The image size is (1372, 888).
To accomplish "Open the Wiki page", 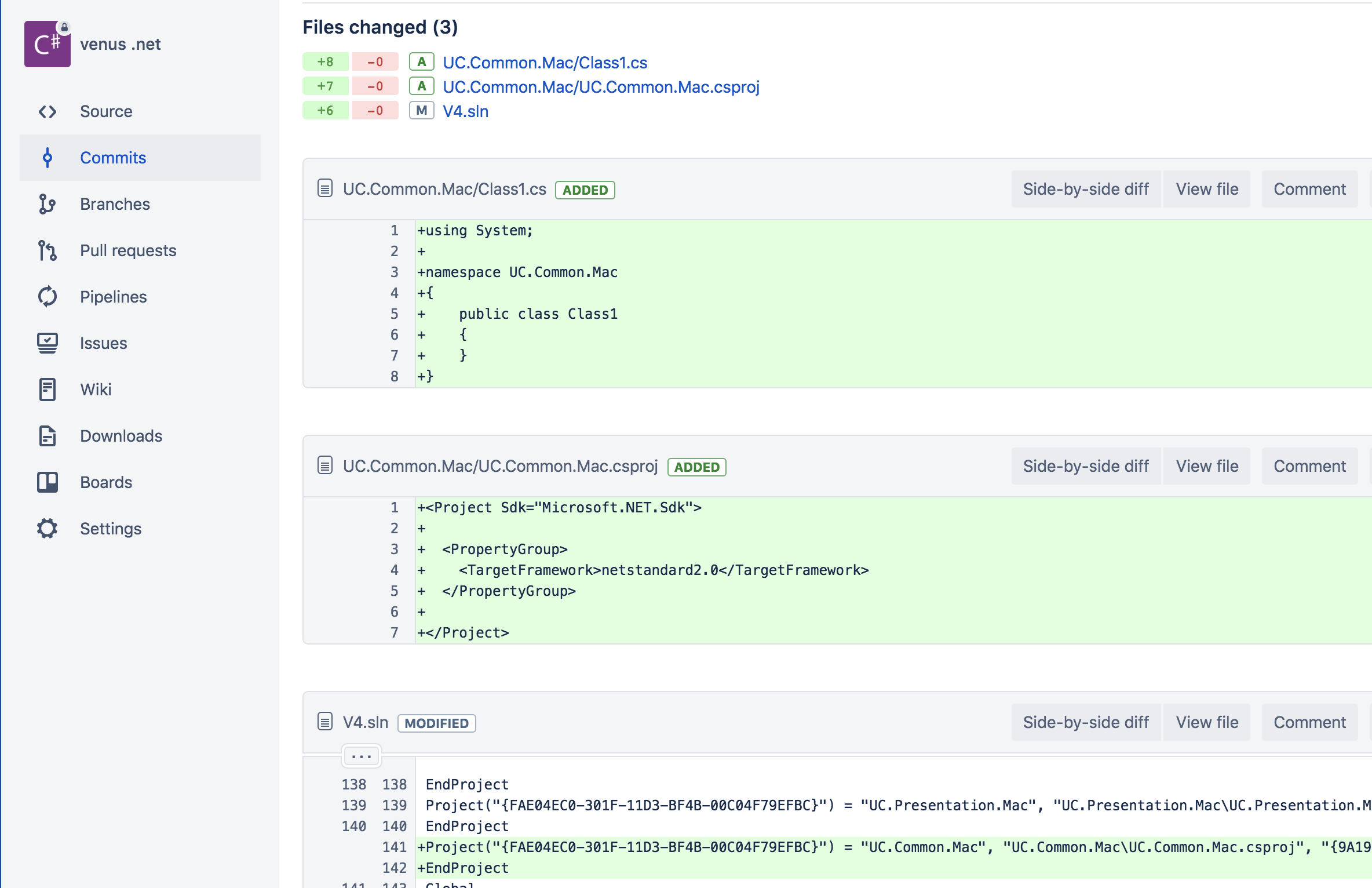I will [x=140, y=390].
